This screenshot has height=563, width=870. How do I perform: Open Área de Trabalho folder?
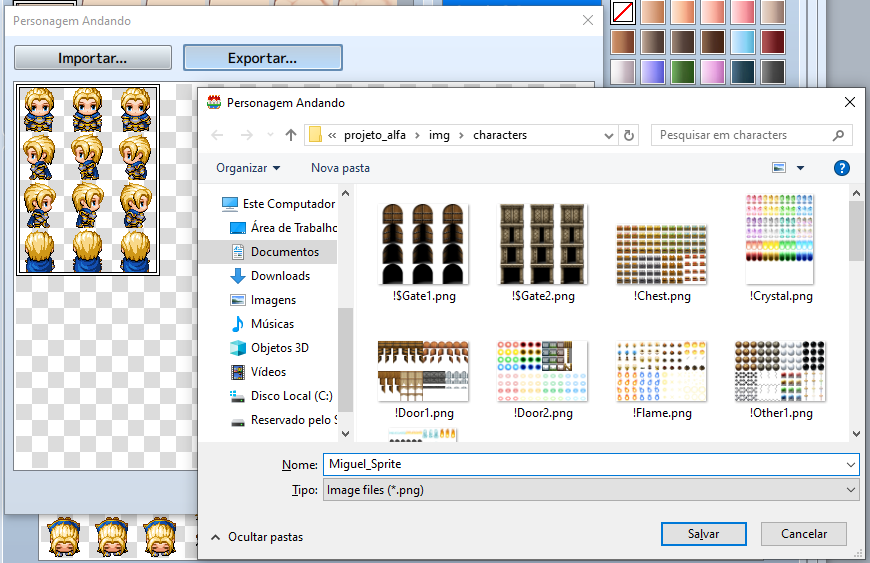(x=283, y=227)
